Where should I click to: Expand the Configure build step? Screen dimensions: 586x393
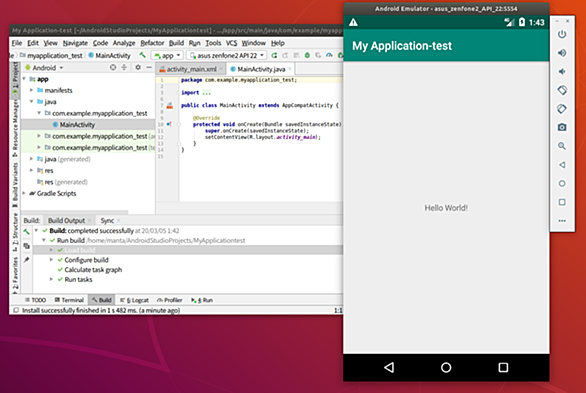pyautogui.click(x=51, y=260)
